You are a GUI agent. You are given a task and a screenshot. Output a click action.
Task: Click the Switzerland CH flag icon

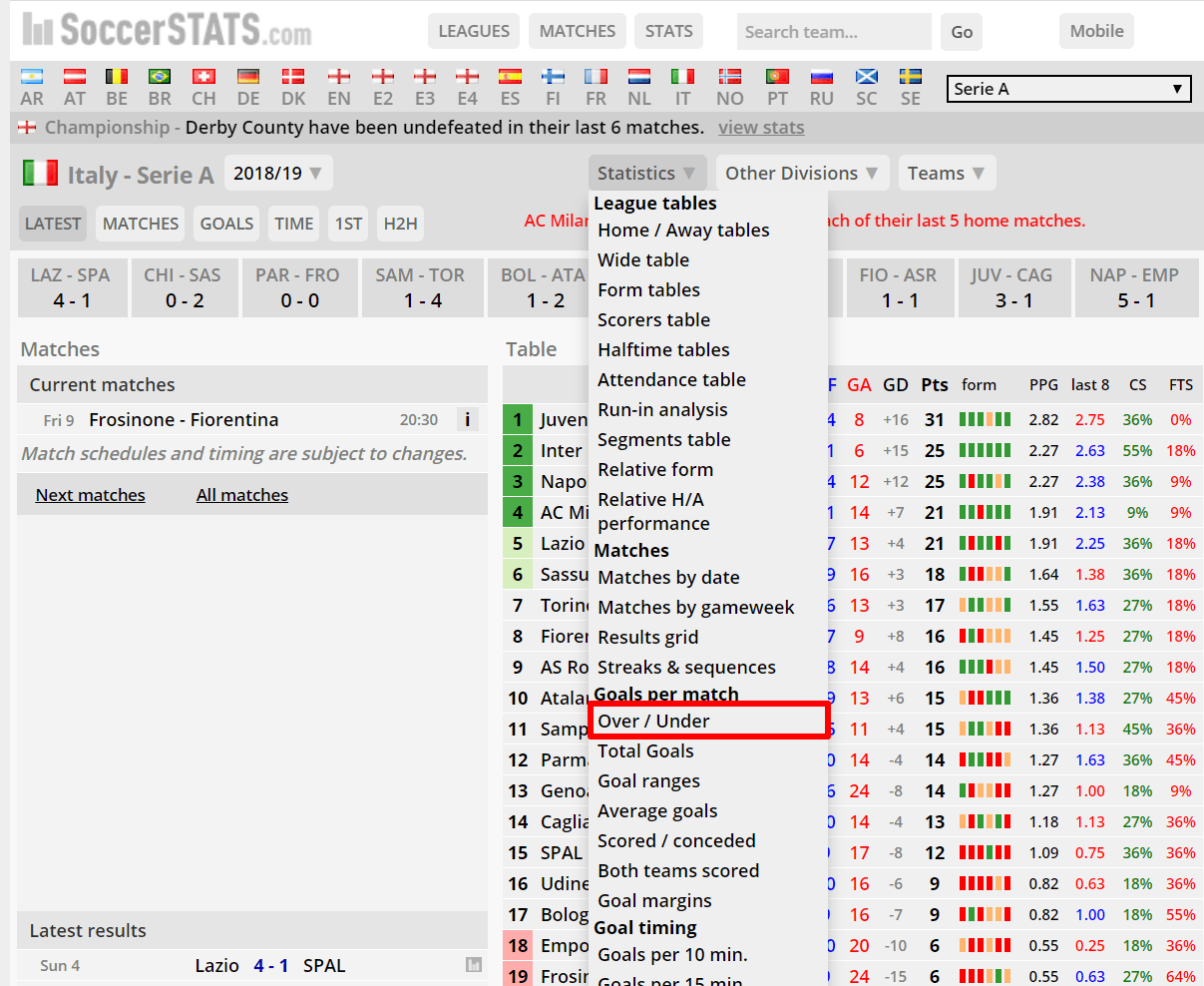coord(203,76)
